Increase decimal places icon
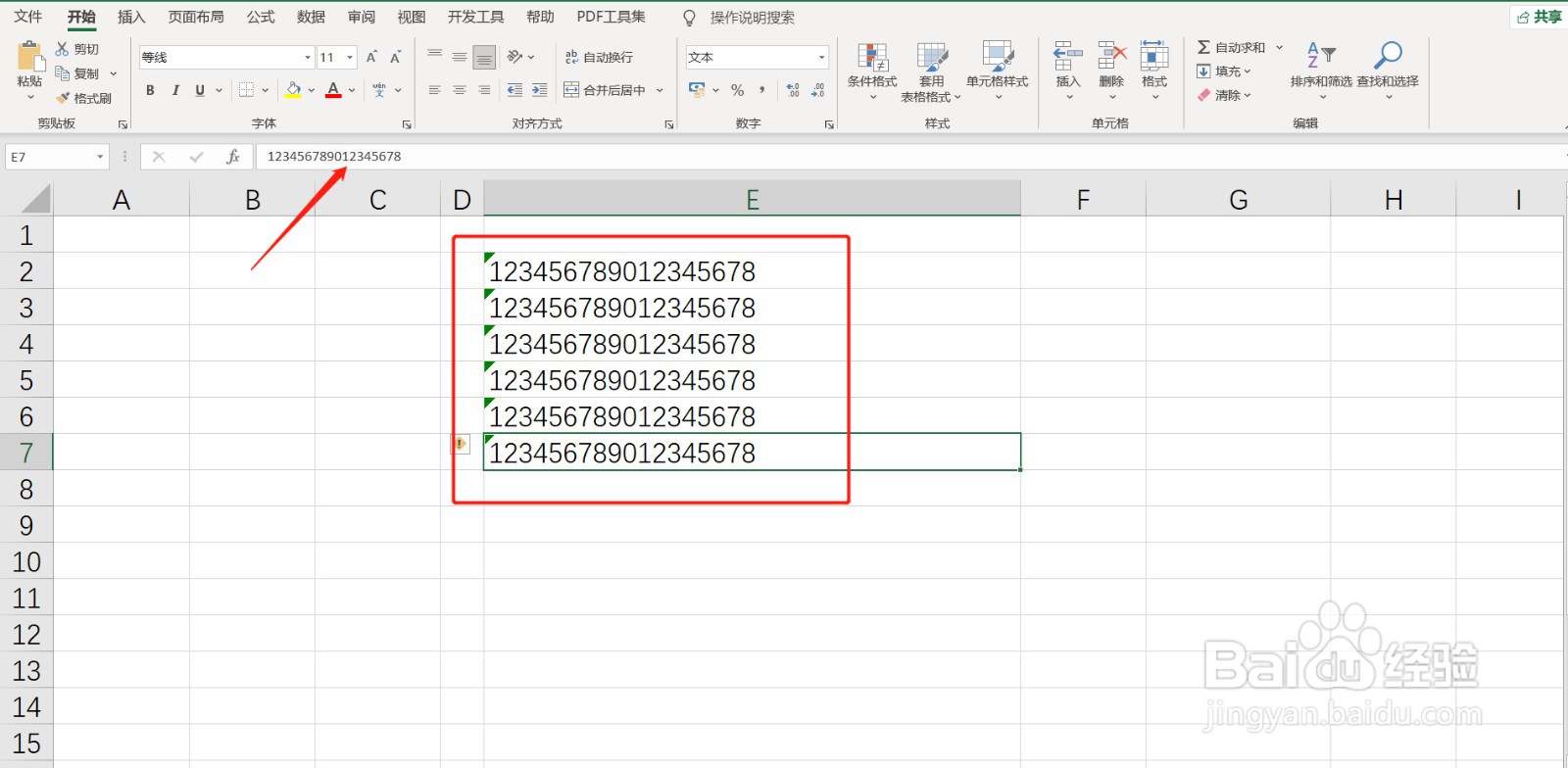The width and height of the screenshot is (1568, 768). 793,90
